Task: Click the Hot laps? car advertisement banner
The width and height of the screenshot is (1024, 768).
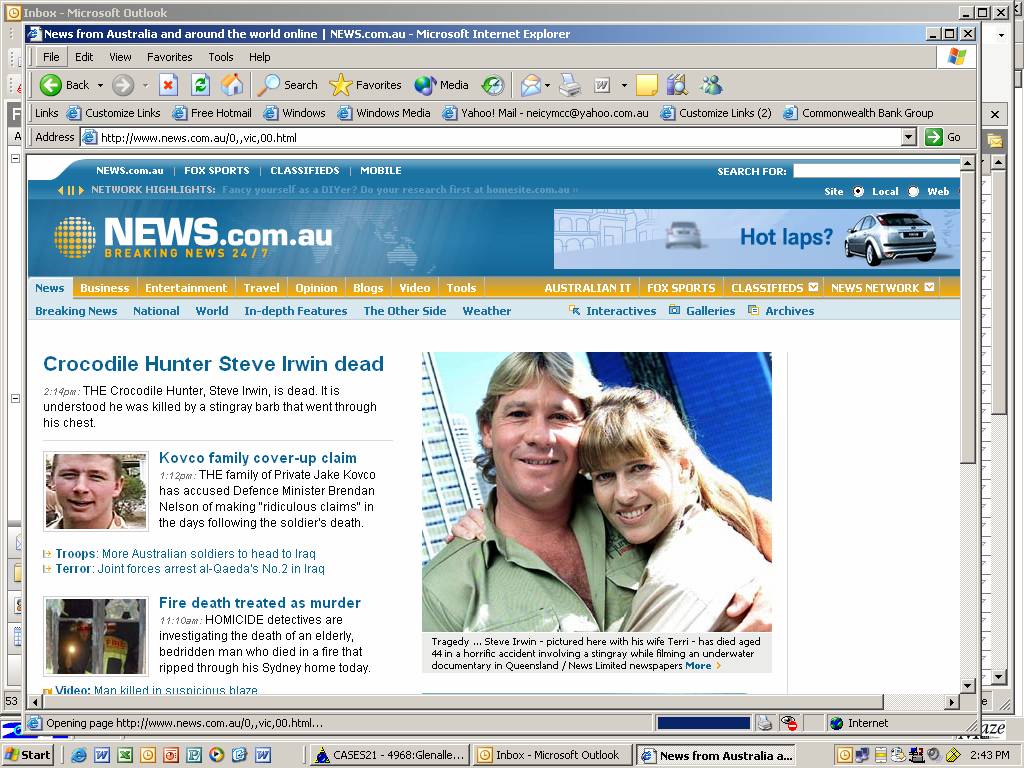Action: (756, 238)
